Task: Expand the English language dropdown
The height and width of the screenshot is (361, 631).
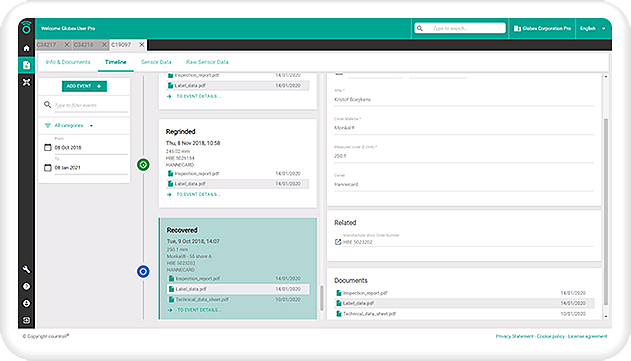Action: click(592, 28)
